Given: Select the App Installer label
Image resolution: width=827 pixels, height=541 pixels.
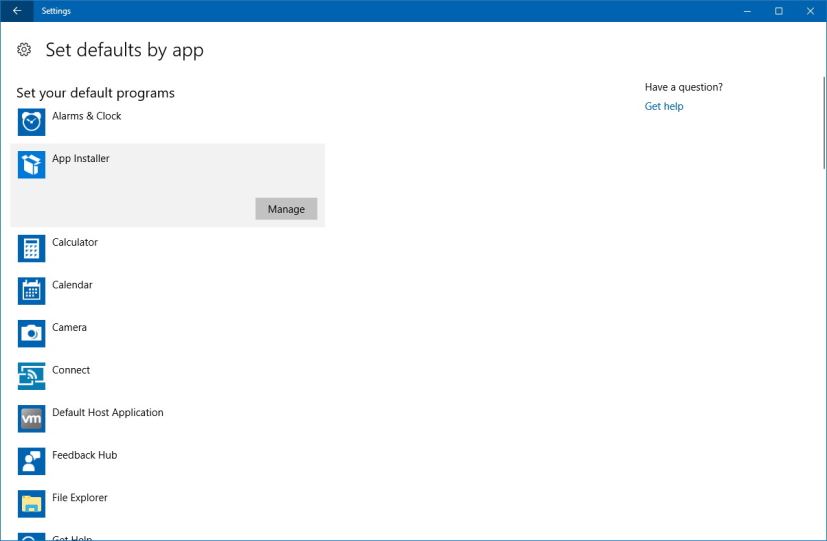Looking at the screenshot, I should coord(81,159).
